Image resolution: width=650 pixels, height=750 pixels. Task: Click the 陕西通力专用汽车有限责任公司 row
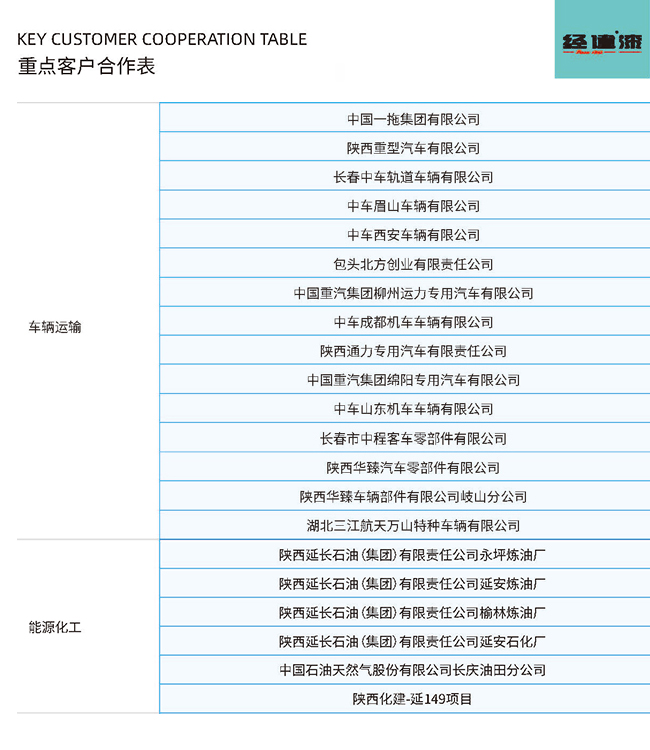(x=413, y=351)
